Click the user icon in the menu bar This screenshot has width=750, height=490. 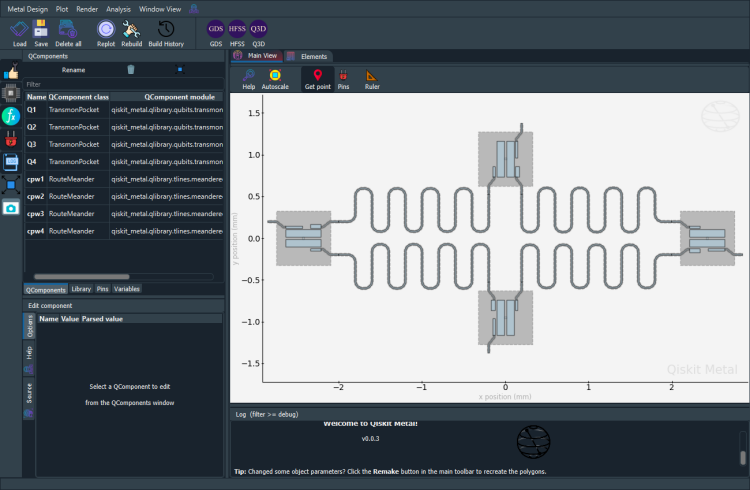click(x=194, y=9)
